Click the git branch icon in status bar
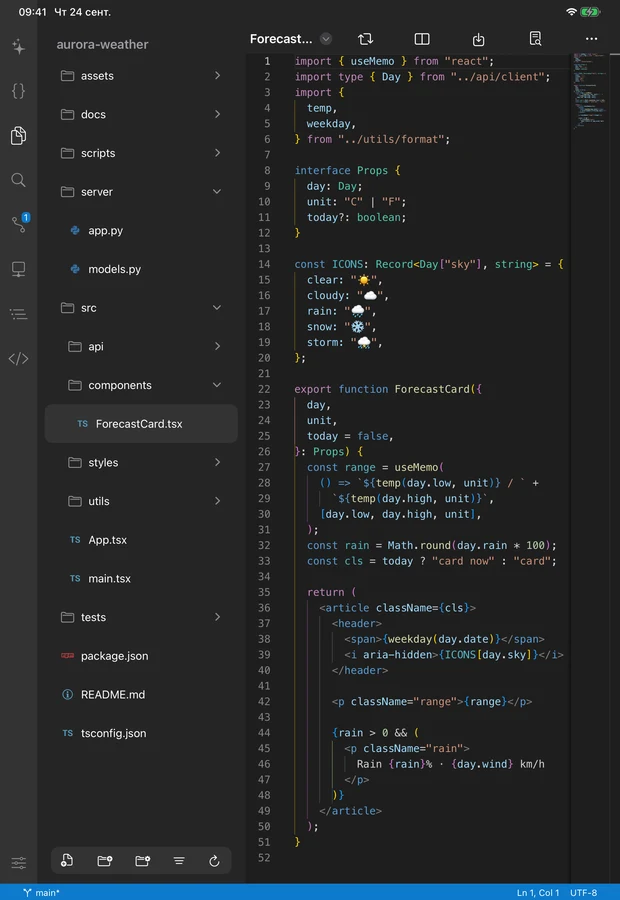The width and height of the screenshot is (620, 900). (27, 893)
